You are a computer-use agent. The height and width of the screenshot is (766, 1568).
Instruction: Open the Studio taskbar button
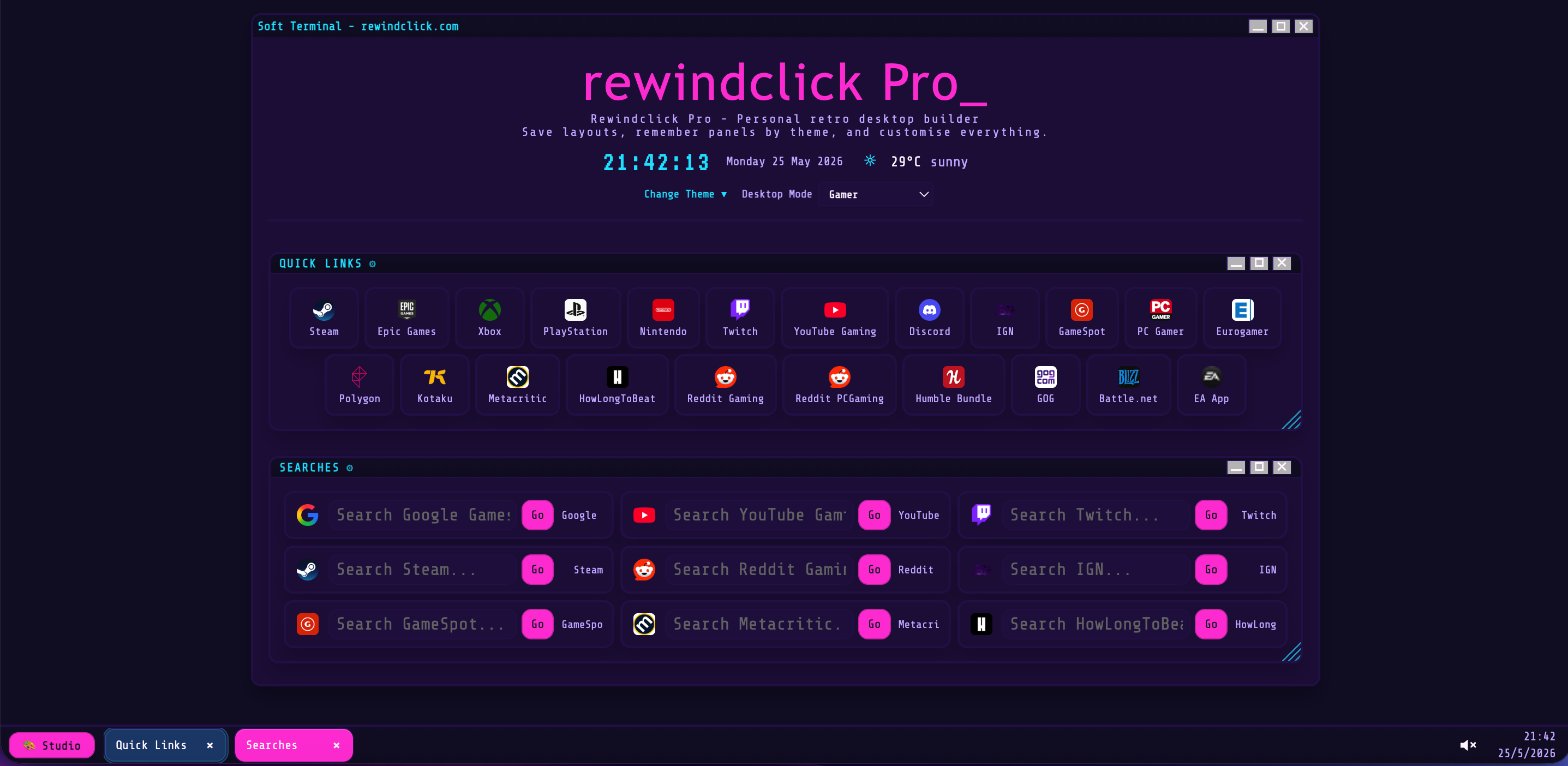[52, 745]
